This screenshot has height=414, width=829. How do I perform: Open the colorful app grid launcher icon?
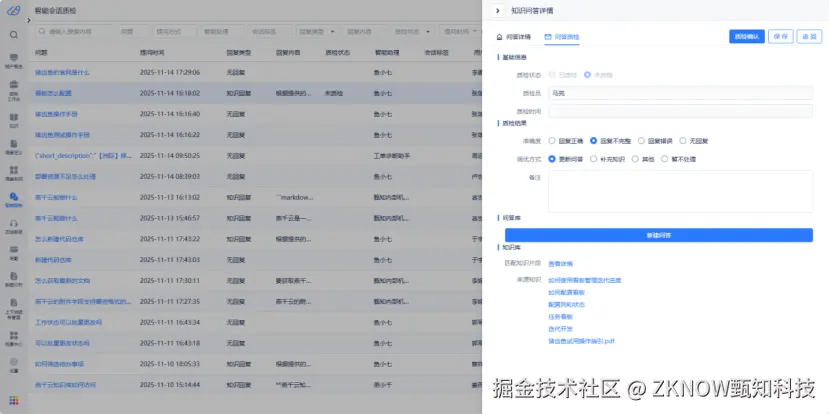(14, 400)
